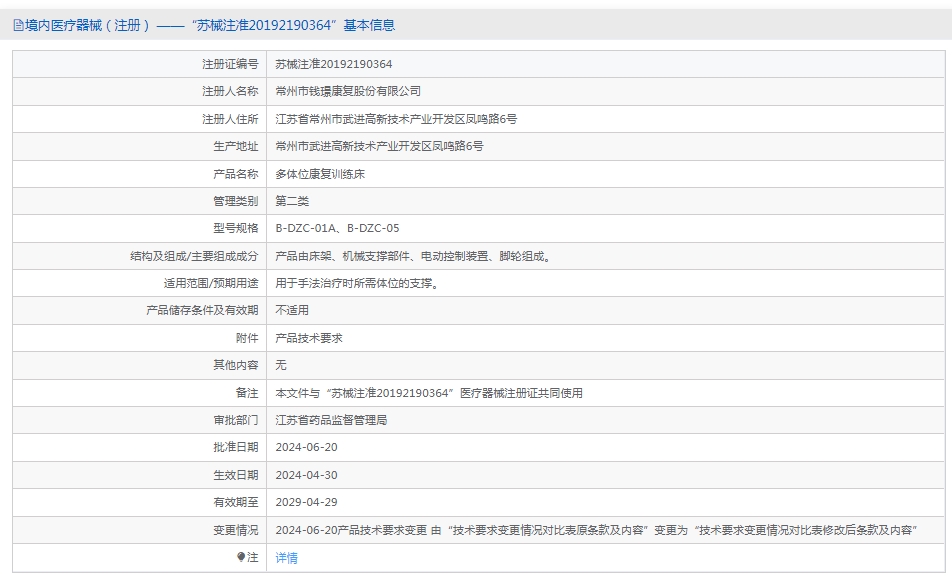Select the address starting with 江苏省常州市武进
This screenshot has height=582, width=952.
396,119
